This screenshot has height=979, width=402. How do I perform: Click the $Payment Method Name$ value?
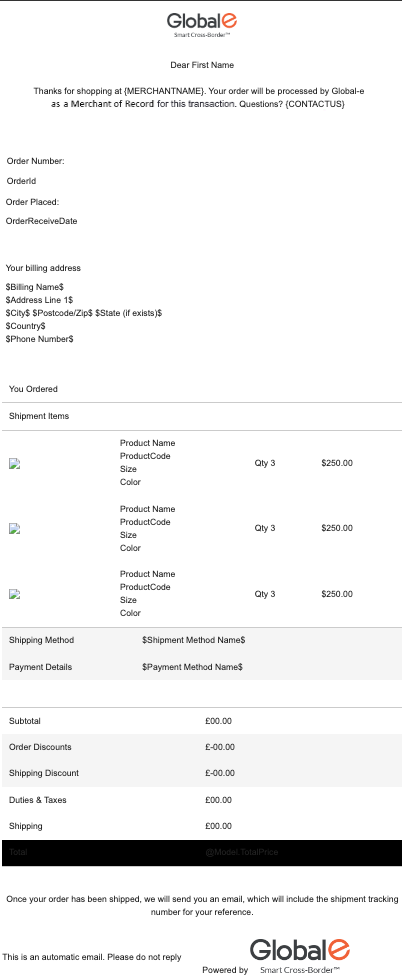(192, 667)
